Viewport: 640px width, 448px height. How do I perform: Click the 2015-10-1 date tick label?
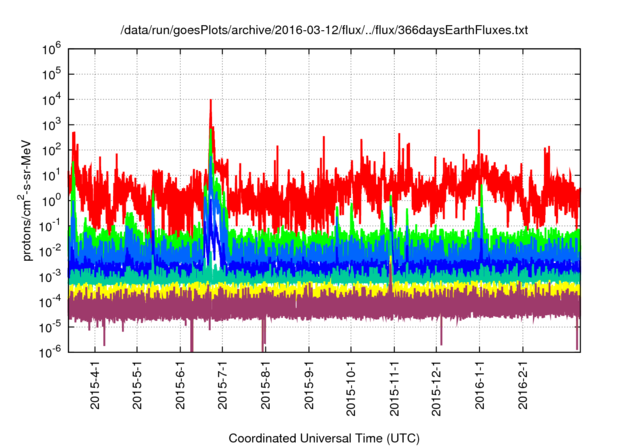[x=351, y=389]
